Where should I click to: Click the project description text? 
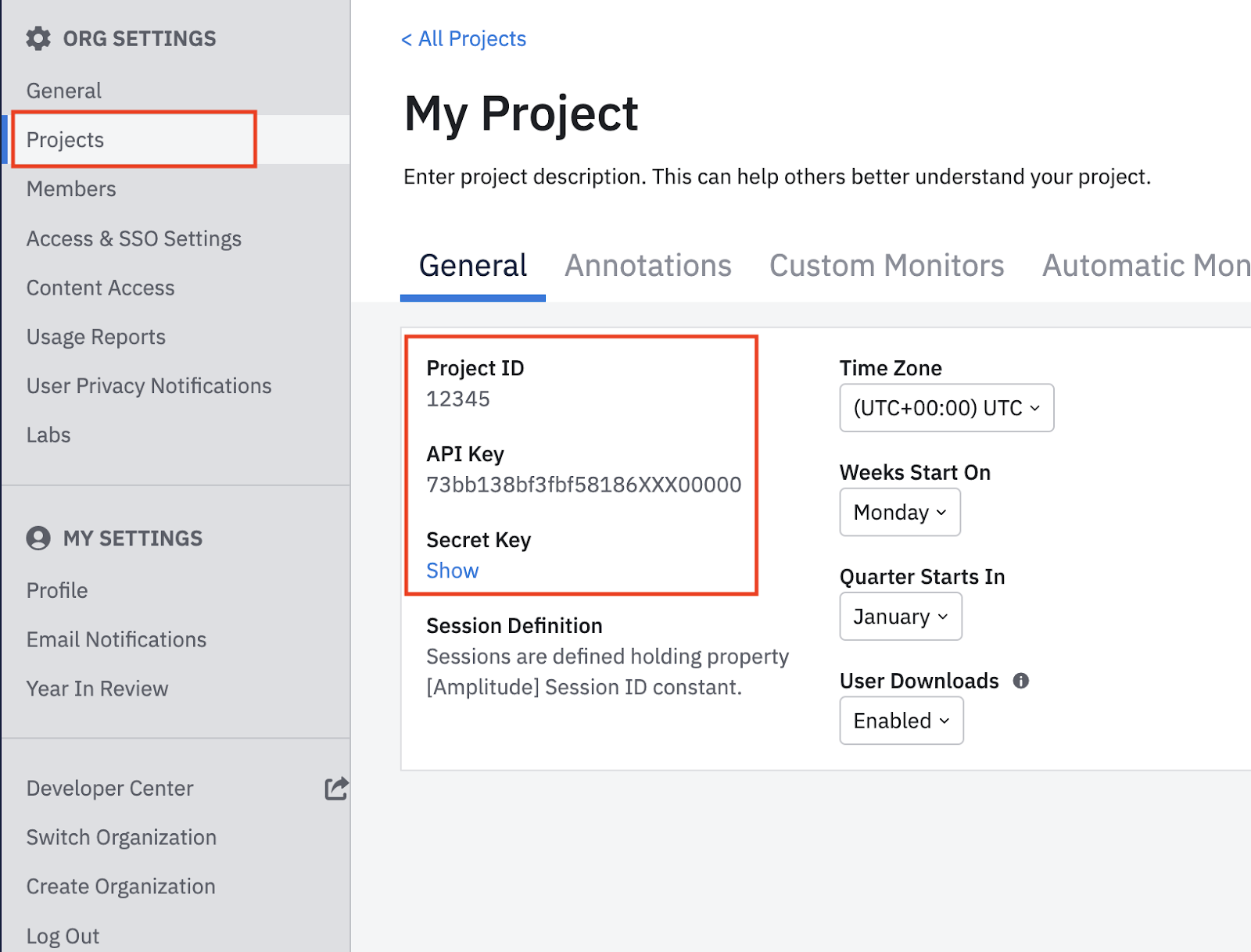point(776,177)
